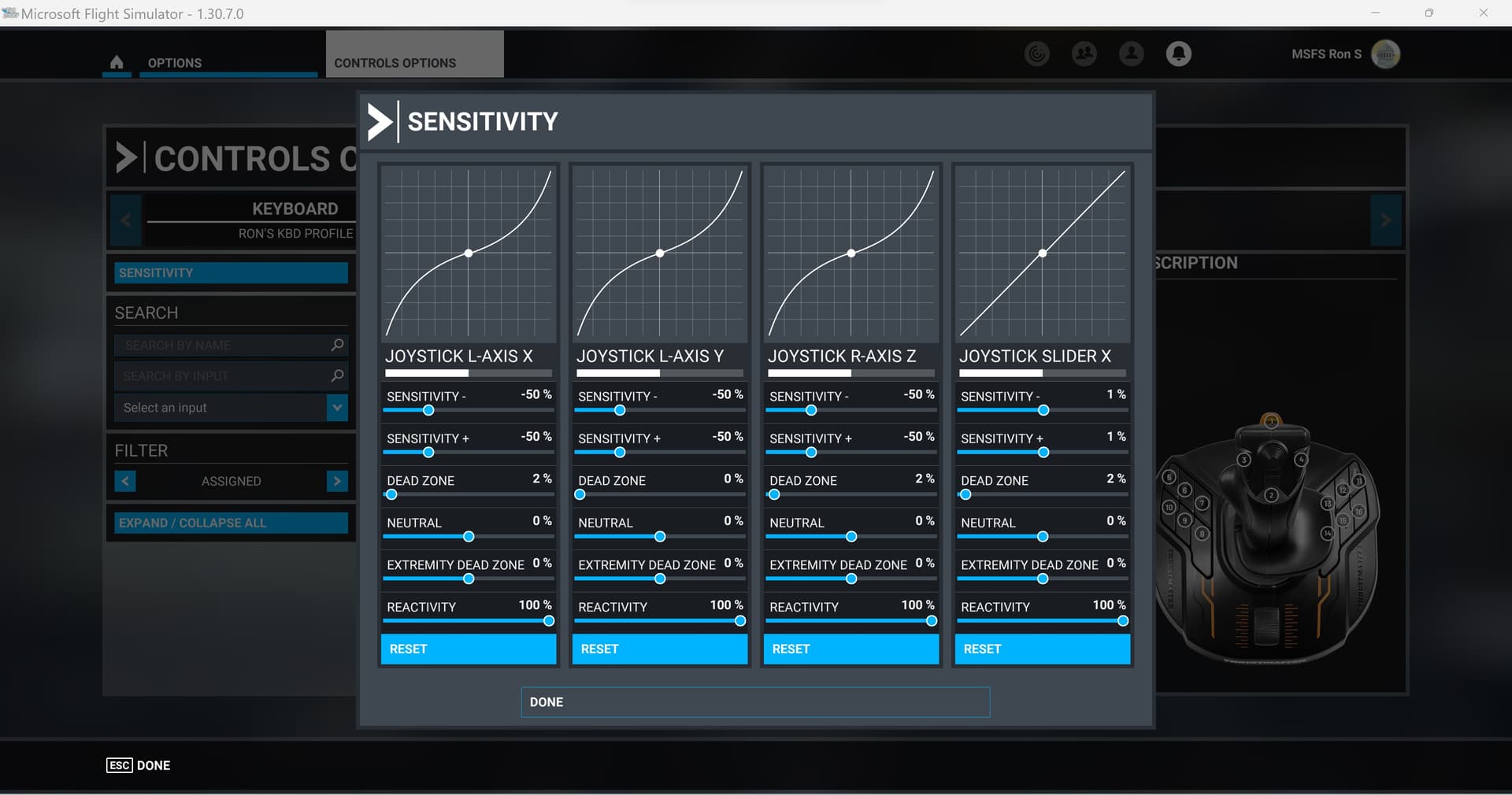This screenshot has width=1512, height=795.
Task: Switch to the Options tab
Action: [x=175, y=63]
